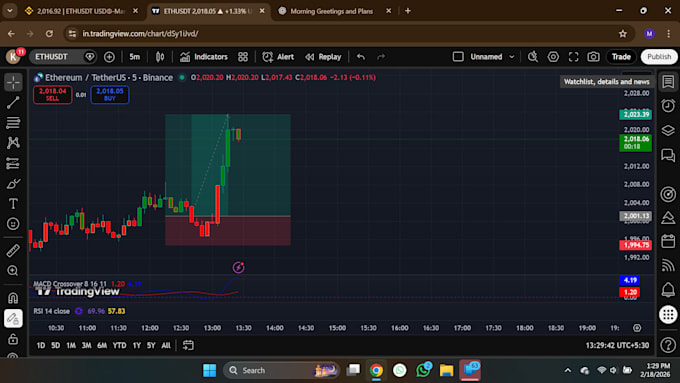Expand the Unnamed layout dropdown
Viewport: 680px width, 383px height.
512,57
